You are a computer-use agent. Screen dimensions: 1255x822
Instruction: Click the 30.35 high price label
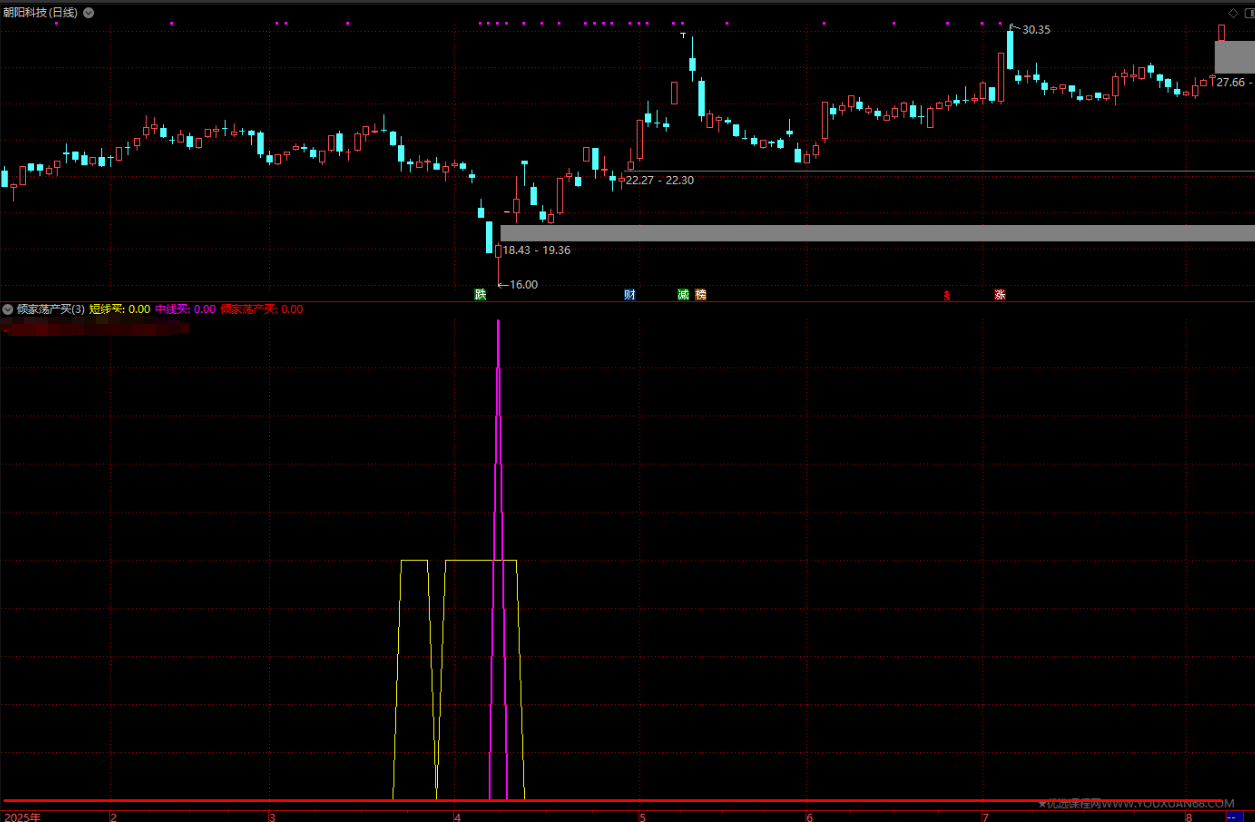pos(1036,30)
